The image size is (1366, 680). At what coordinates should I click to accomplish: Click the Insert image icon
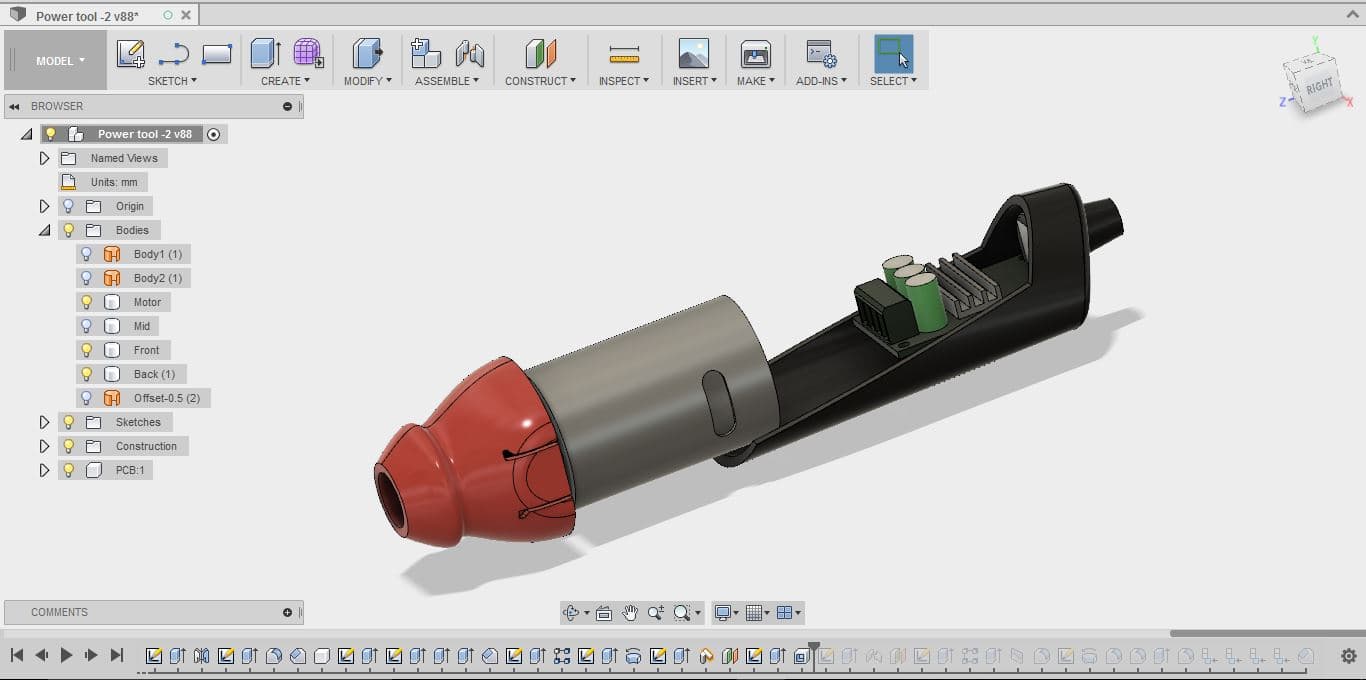coord(693,54)
